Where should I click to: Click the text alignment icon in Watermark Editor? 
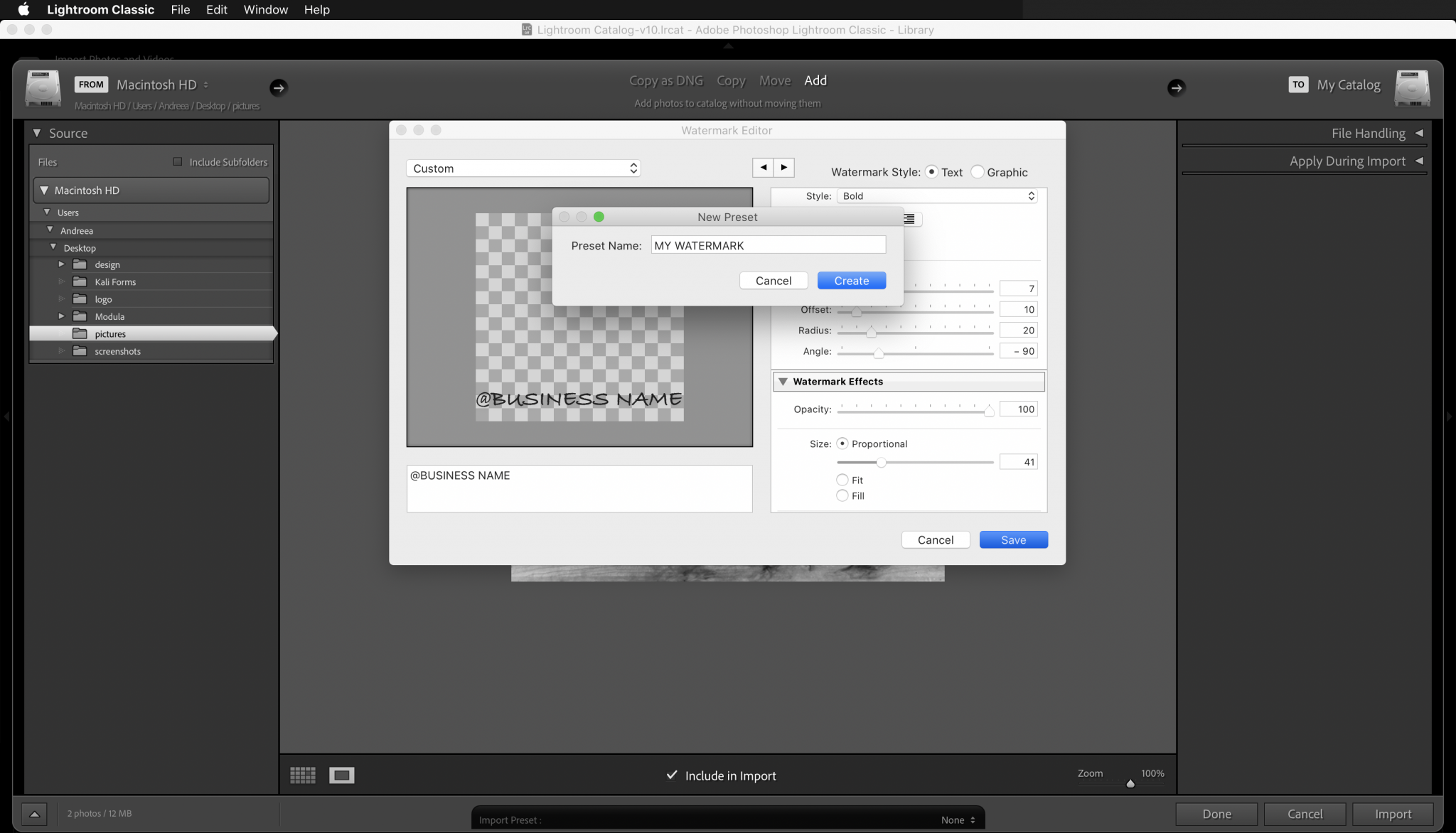[x=910, y=220]
